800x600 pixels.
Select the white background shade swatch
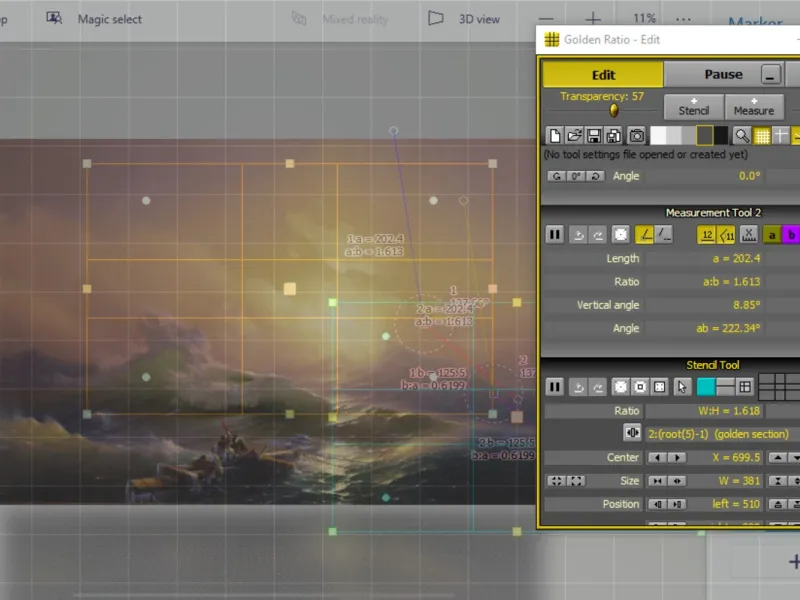pyautogui.click(x=658, y=136)
